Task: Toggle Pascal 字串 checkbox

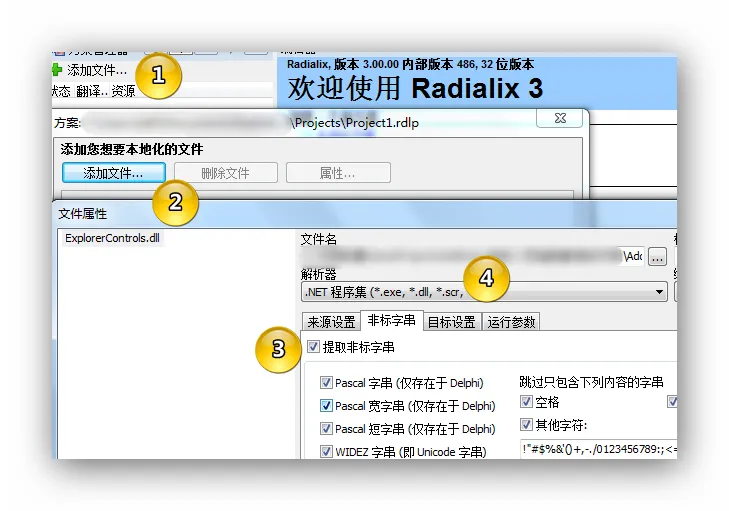Action: click(x=326, y=383)
